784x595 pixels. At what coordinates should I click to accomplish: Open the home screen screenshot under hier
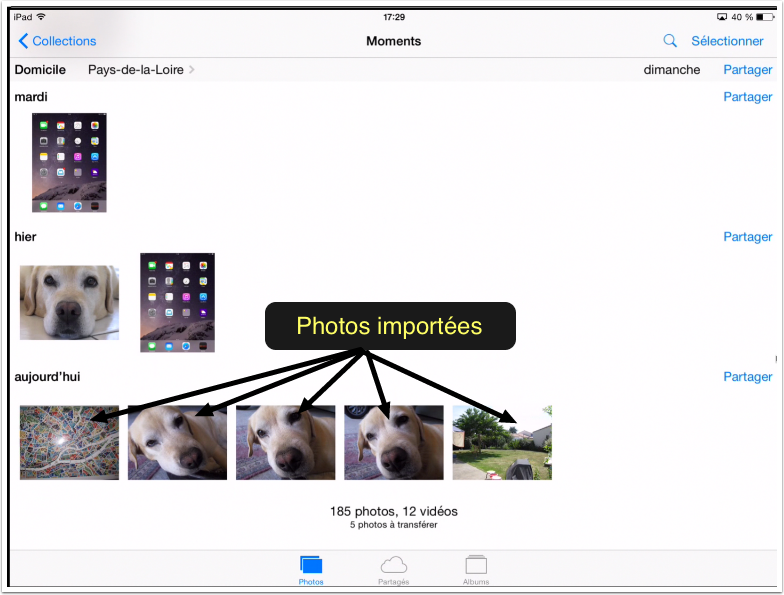177,303
